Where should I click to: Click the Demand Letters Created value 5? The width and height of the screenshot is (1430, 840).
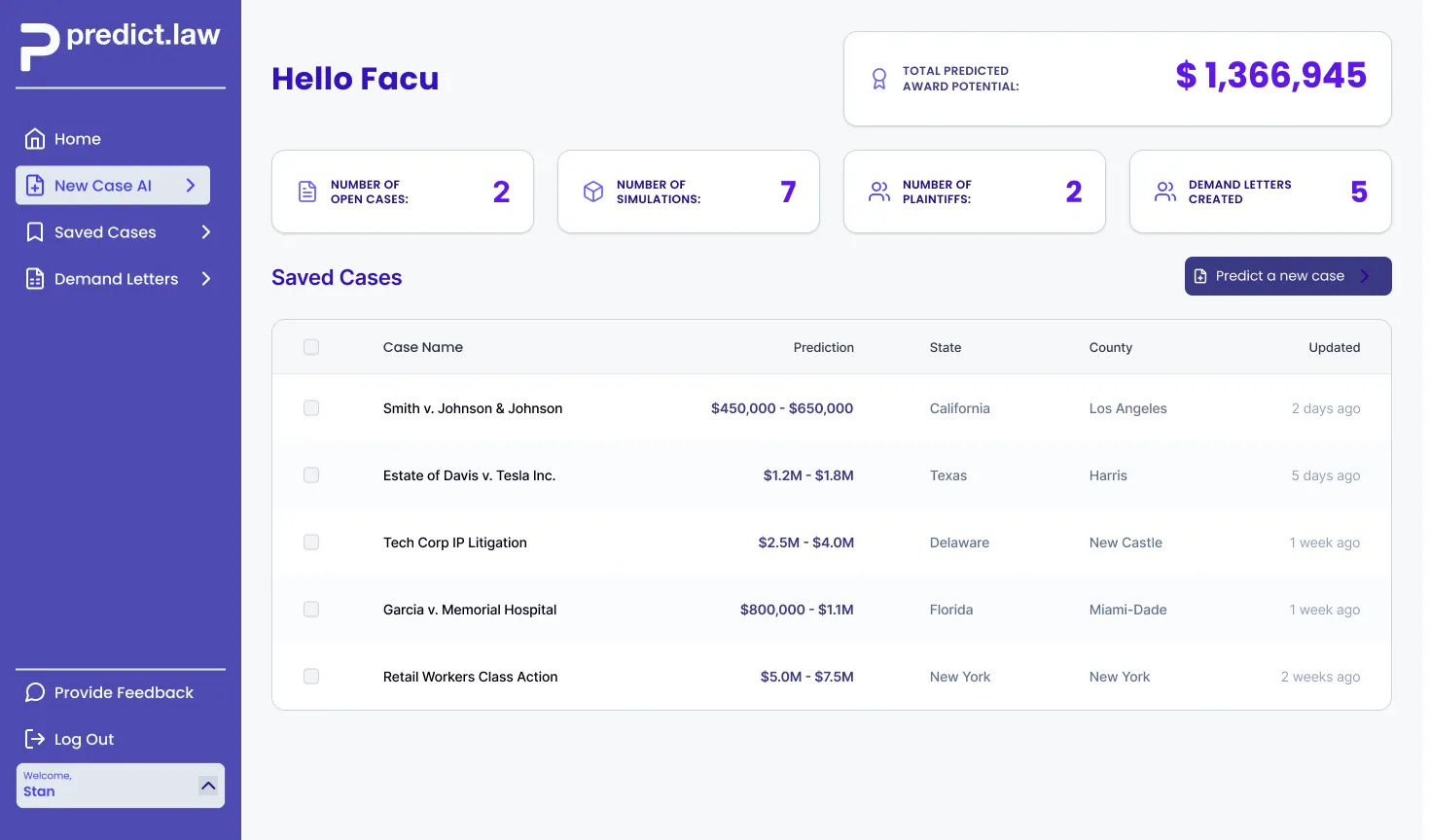pos(1359,192)
